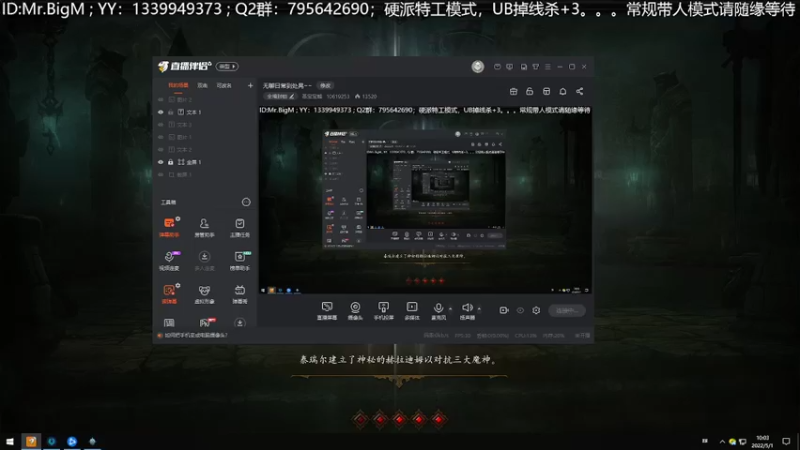Open the orange app on the taskbar

(x=31, y=441)
